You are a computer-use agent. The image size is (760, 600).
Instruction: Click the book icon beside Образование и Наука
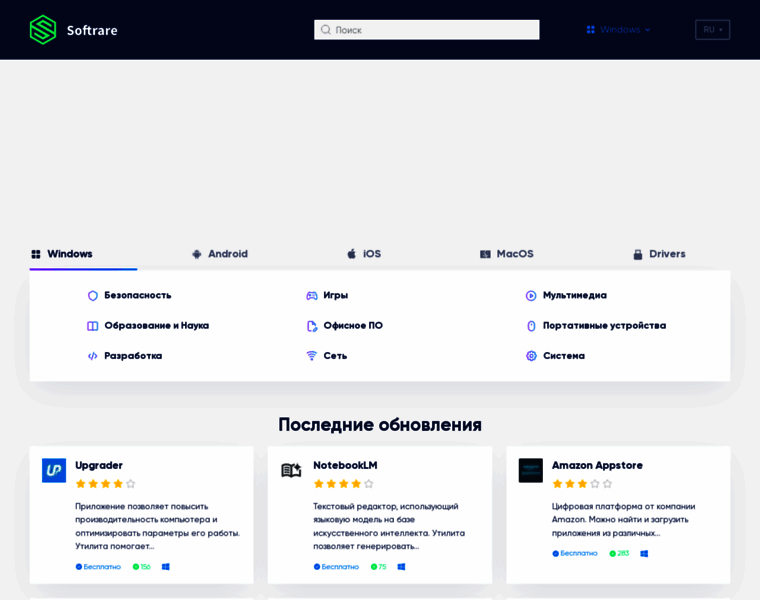click(93, 326)
